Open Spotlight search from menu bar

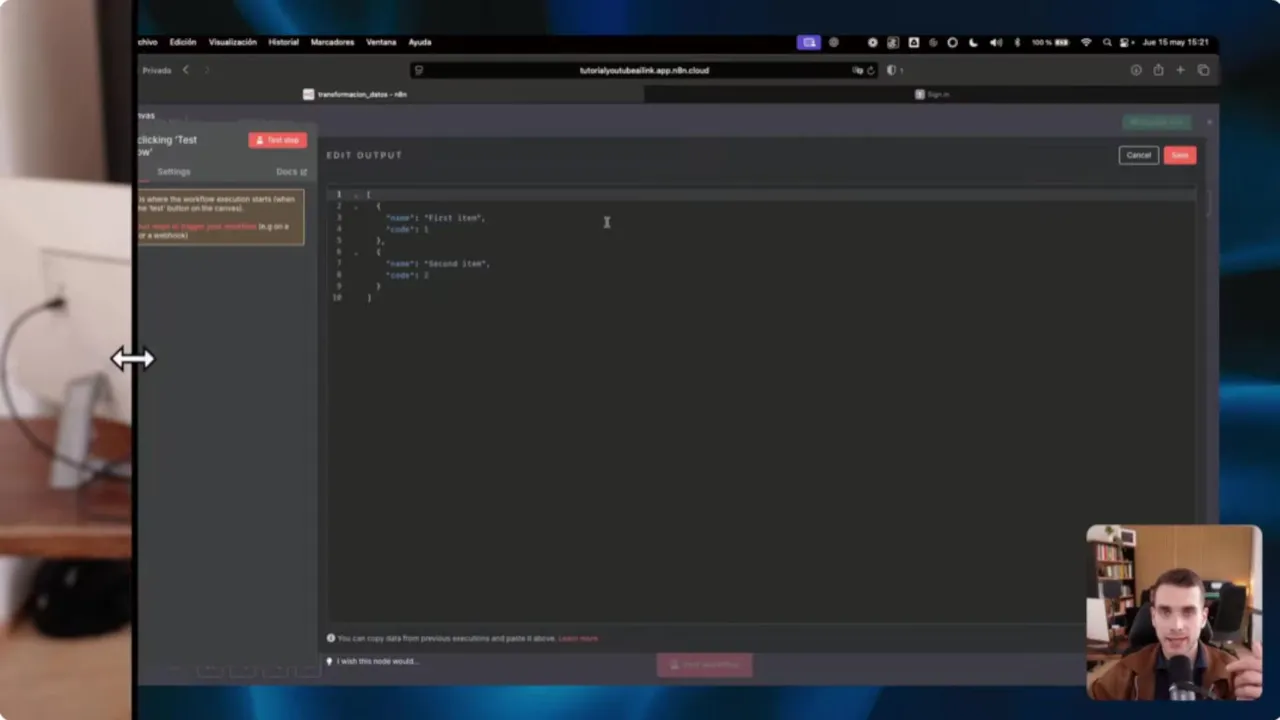pos(1107,42)
